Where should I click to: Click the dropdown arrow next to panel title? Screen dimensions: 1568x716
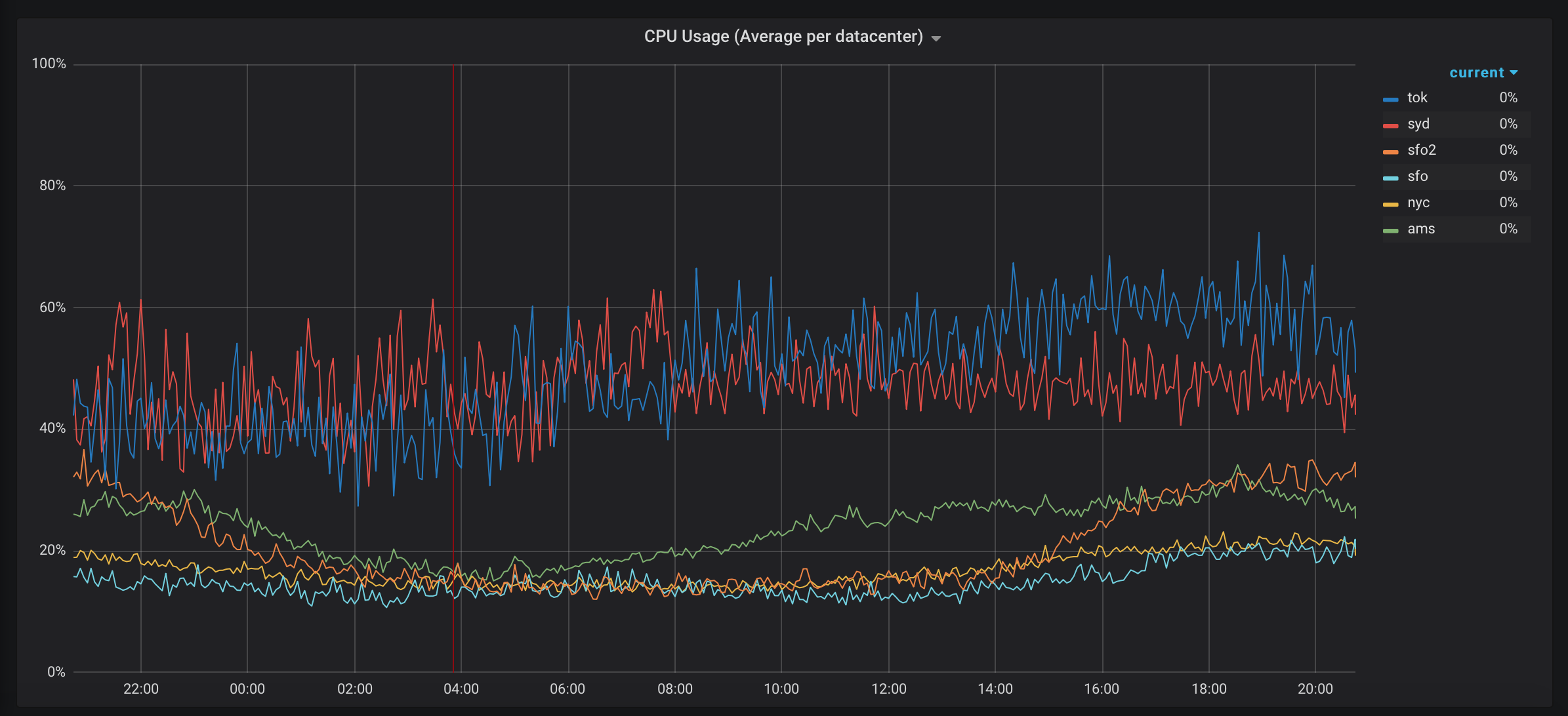[x=937, y=38]
